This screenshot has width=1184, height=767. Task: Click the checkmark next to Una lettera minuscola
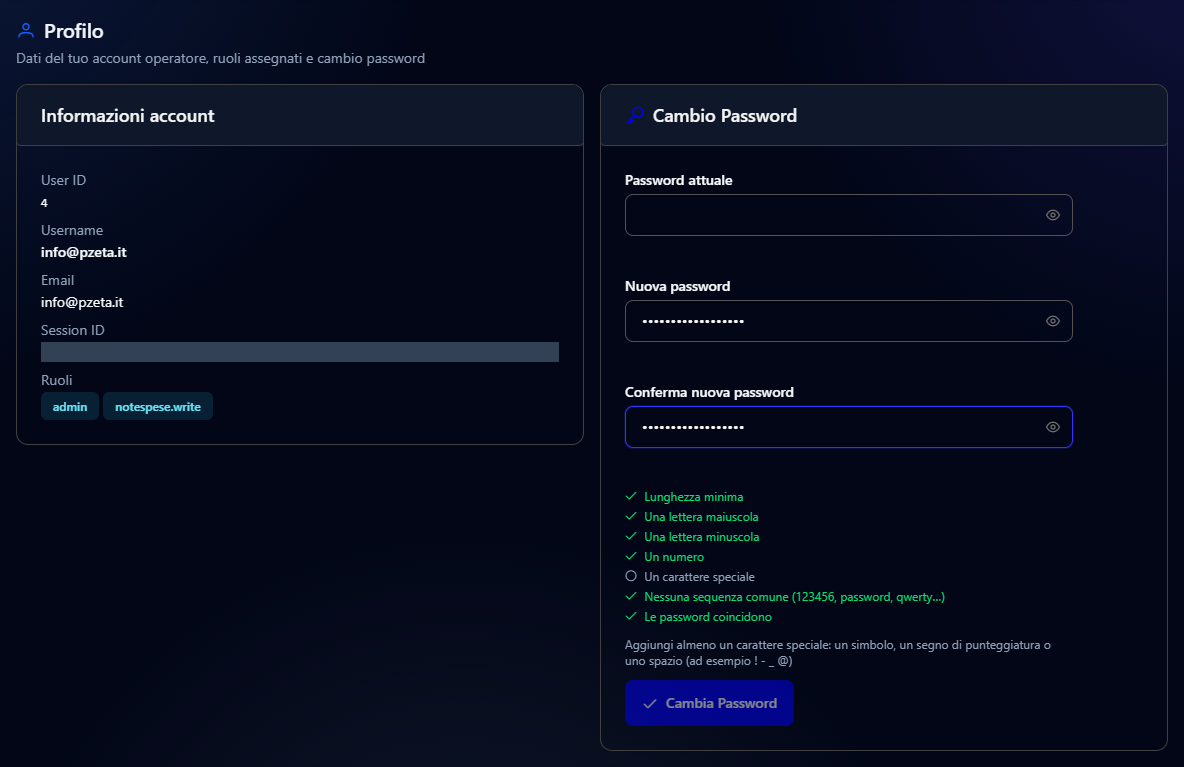[x=631, y=536]
